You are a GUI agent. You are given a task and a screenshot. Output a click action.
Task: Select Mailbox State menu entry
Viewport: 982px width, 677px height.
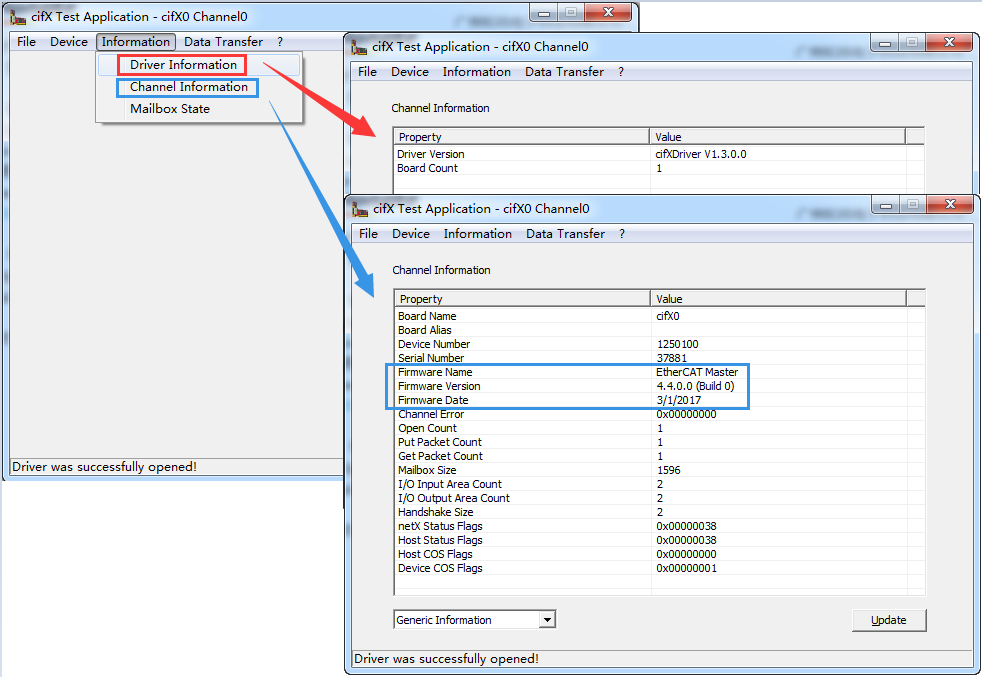coord(170,109)
